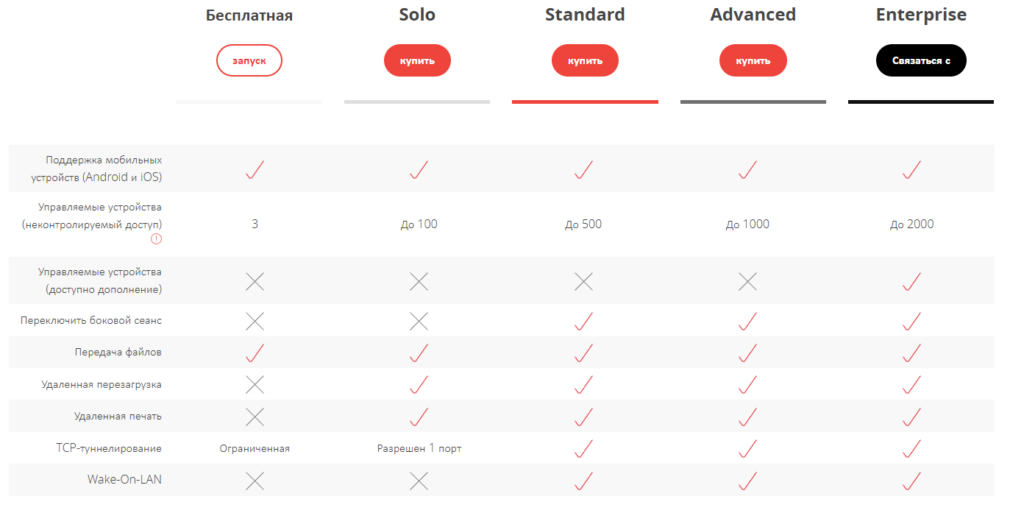Image resolution: width=1024 pixels, height=513 pixels.
Task: Click Enterprise checkmark for add-on managed devices
Action: [911, 282]
